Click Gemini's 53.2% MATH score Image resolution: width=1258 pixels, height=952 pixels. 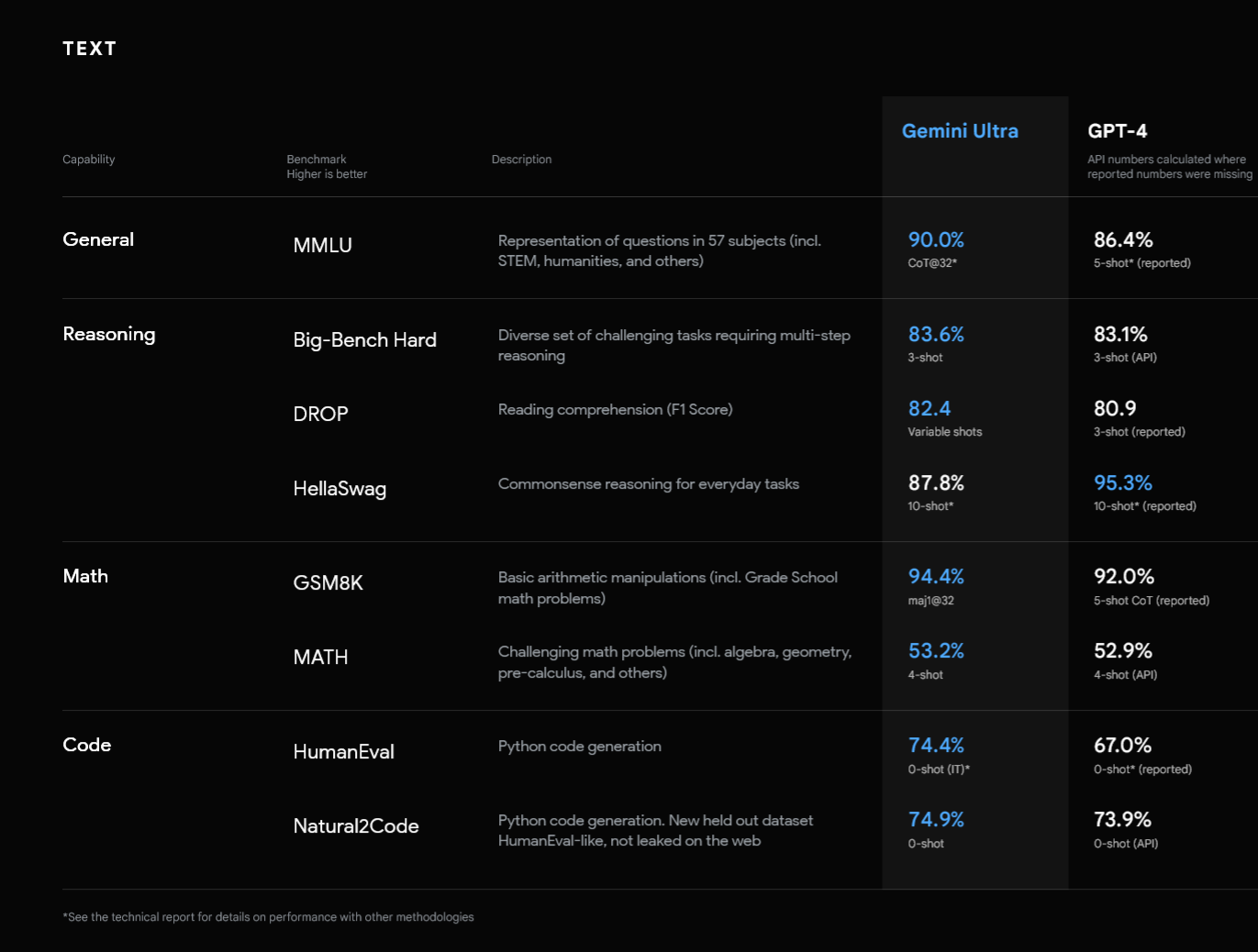coord(936,650)
